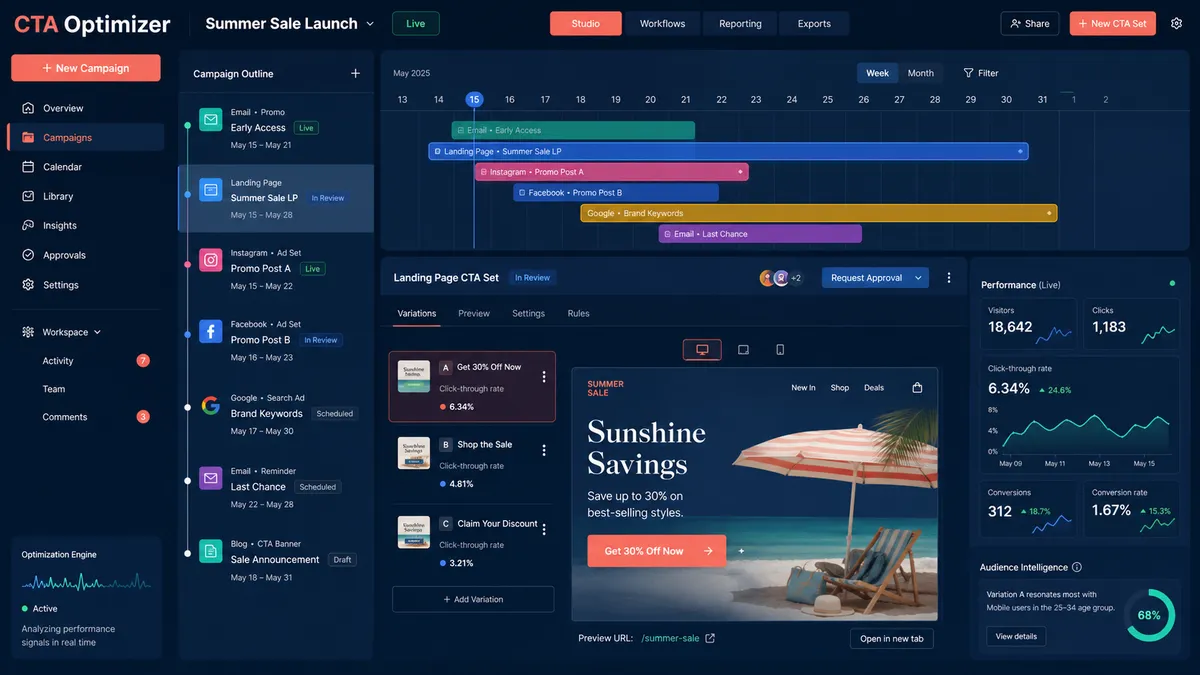Select the Facebook Promo Post B icon
This screenshot has height=675, width=1200.
[x=210, y=331]
